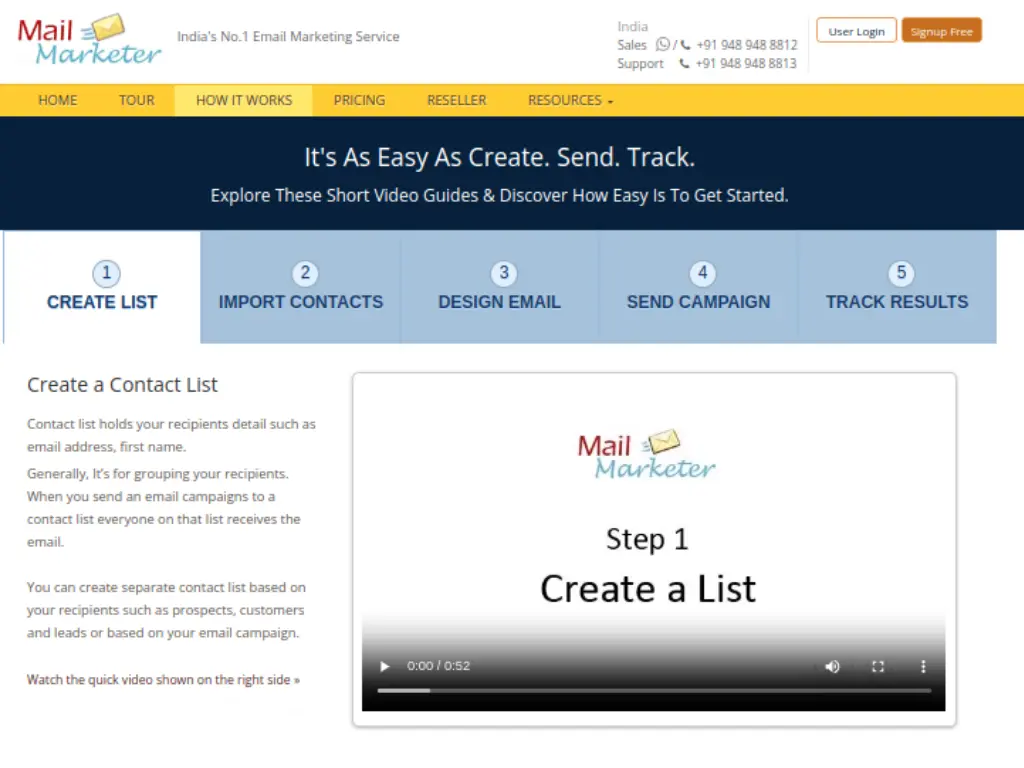The width and height of the screenshot is (1024, 768).
Task: Open the video's three-dot options menu
Action: (923, 666)
